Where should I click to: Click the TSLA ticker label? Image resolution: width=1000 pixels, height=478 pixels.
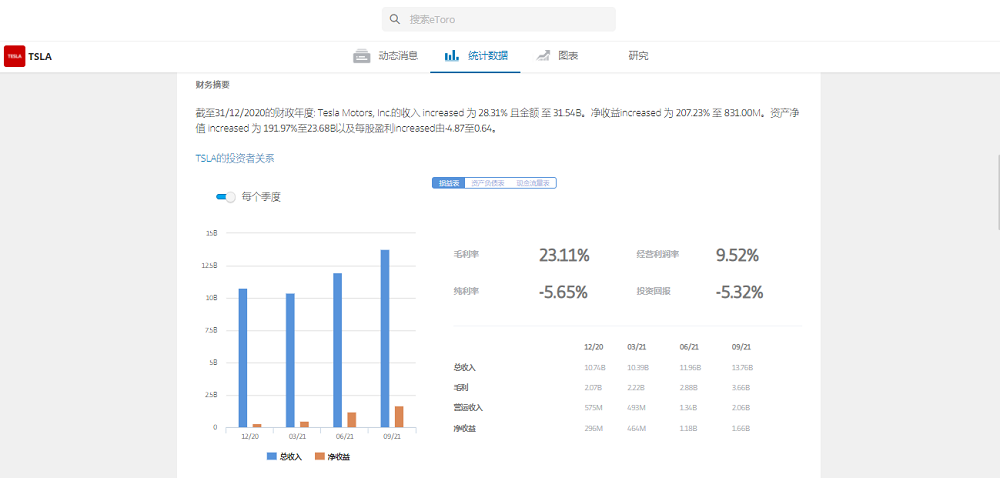click(40, 56)
